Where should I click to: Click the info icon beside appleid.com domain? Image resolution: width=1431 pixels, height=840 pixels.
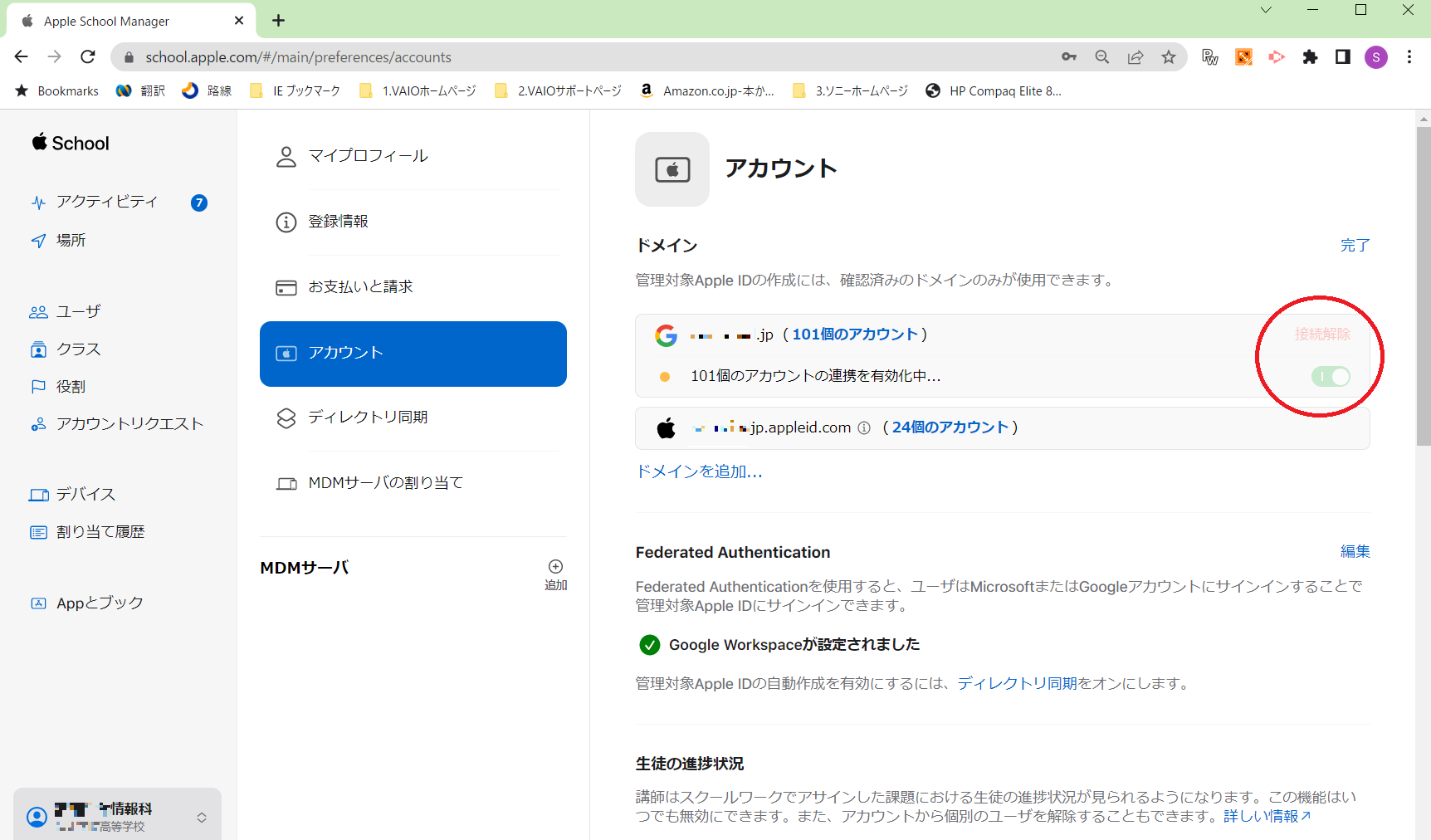click(864, 428)
